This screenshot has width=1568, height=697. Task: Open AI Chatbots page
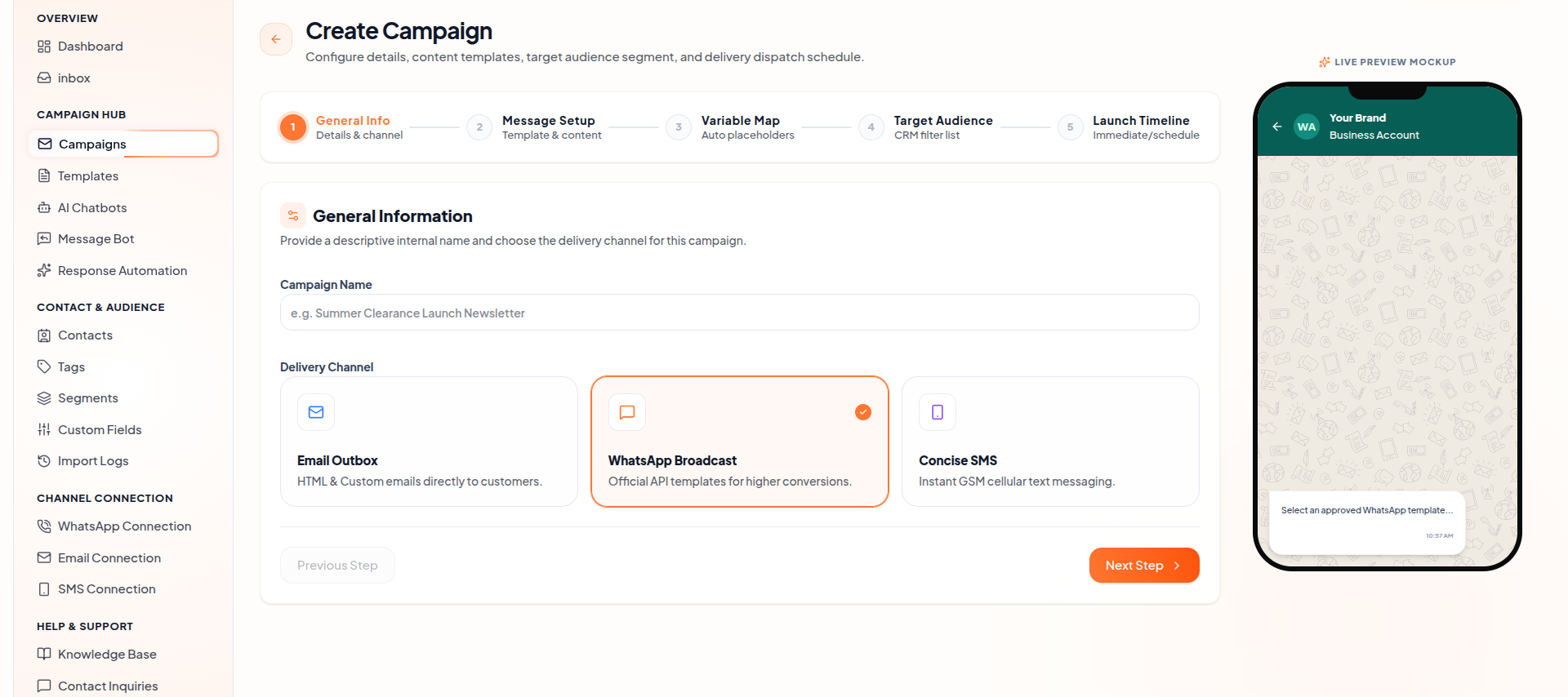123,207
